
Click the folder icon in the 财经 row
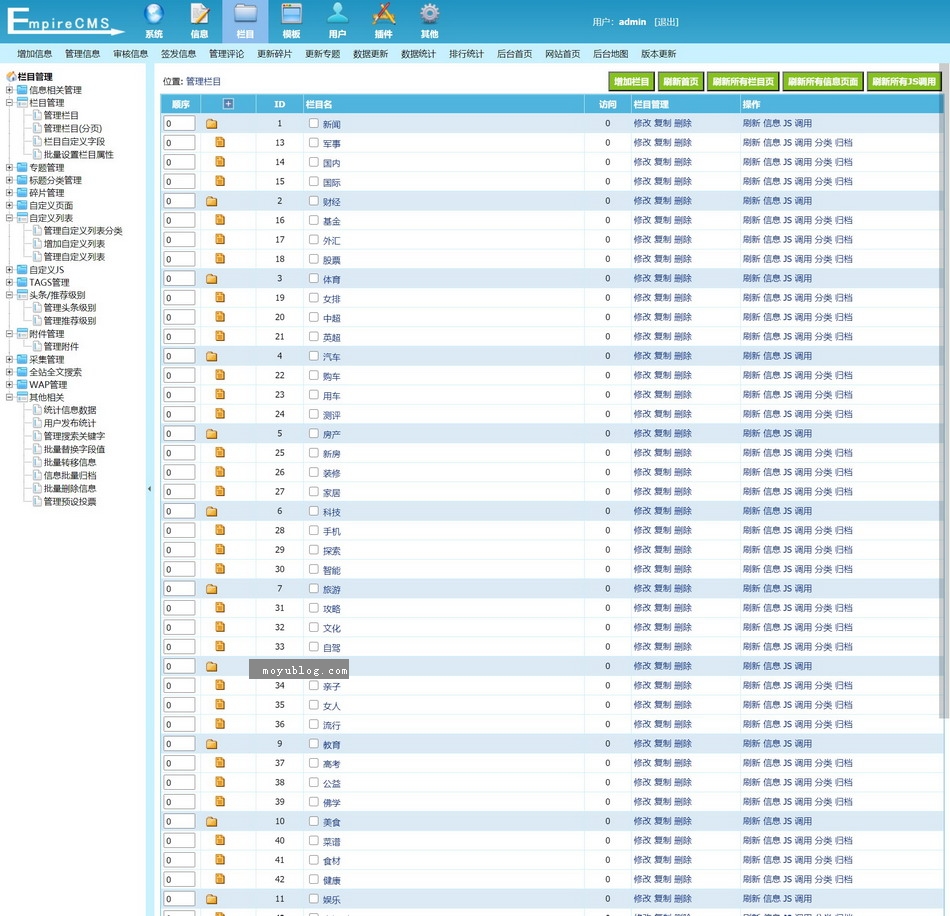click(211, 201)
